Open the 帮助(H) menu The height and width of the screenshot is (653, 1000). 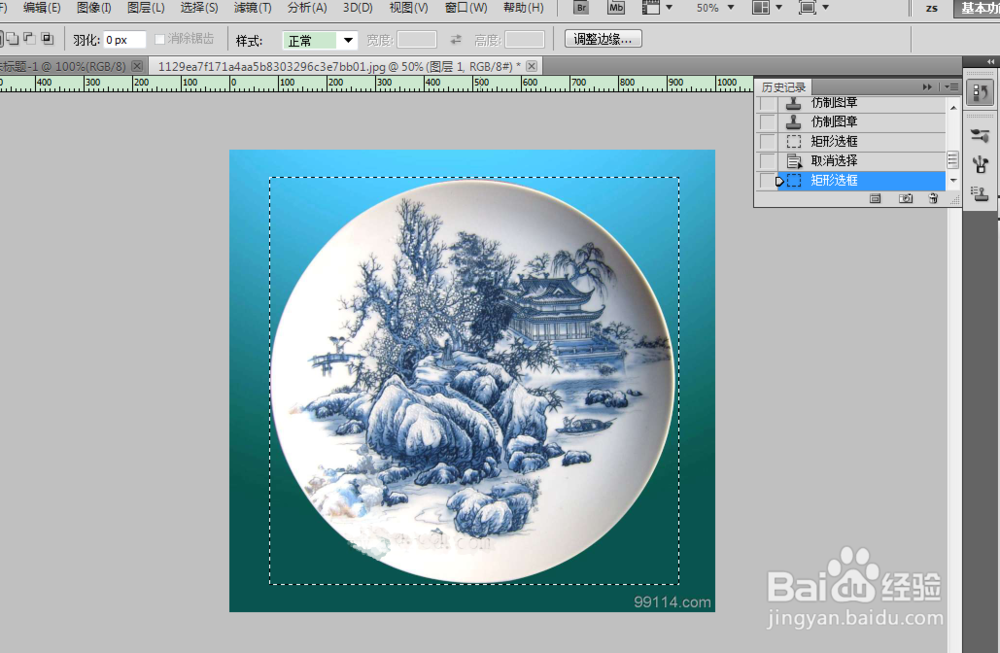click(x=524, y=8)
